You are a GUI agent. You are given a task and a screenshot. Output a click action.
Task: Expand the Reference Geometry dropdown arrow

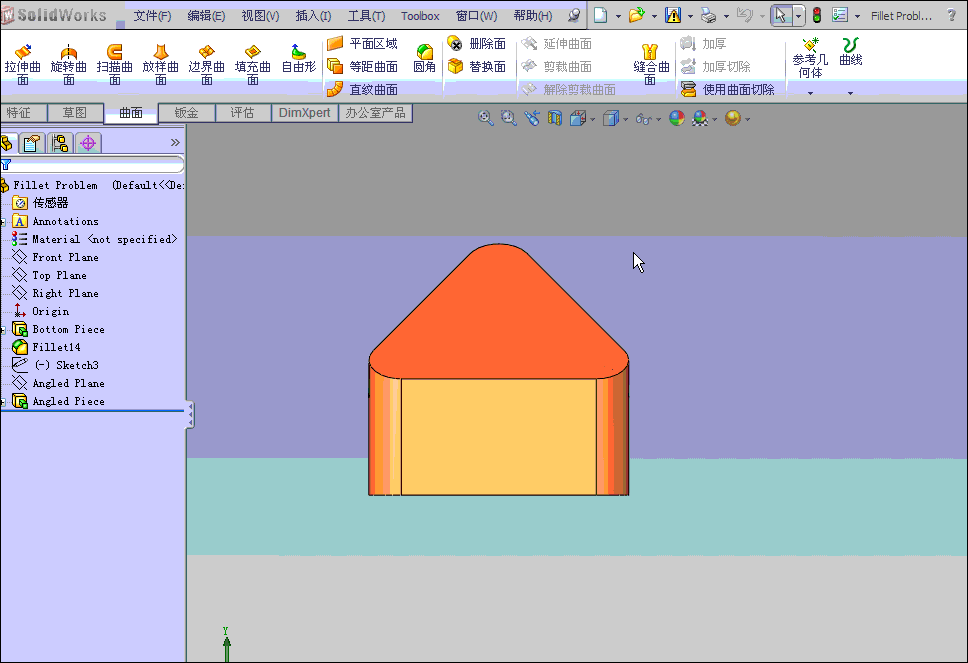(x=810, y=93)
